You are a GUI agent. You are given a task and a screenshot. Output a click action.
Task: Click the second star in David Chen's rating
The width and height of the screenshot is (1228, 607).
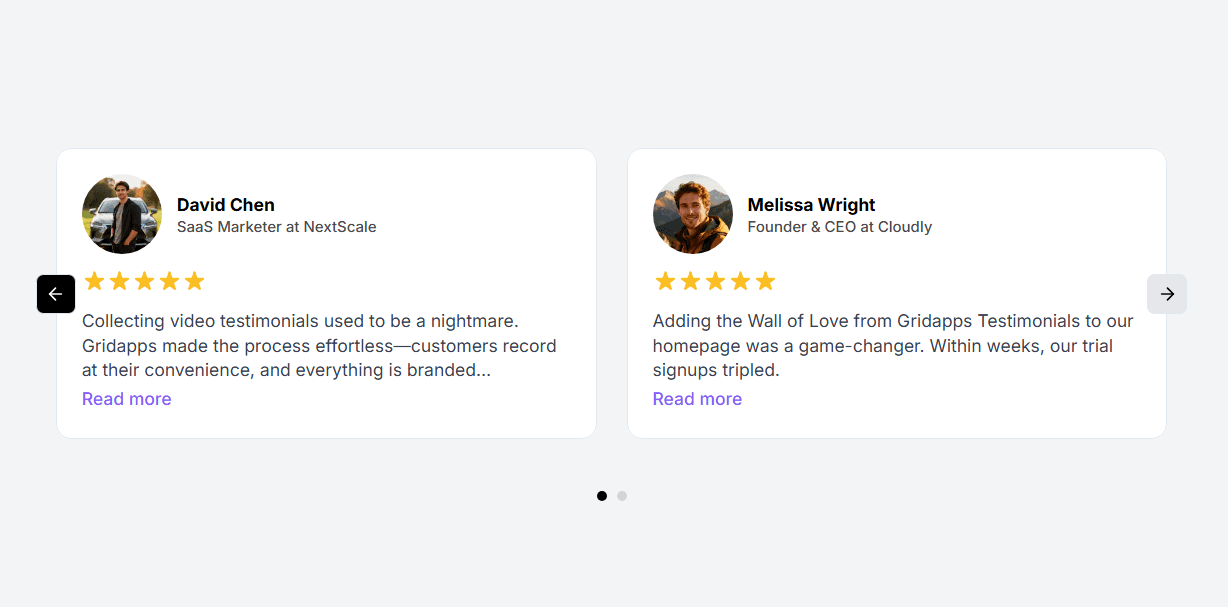click(119, 281)
